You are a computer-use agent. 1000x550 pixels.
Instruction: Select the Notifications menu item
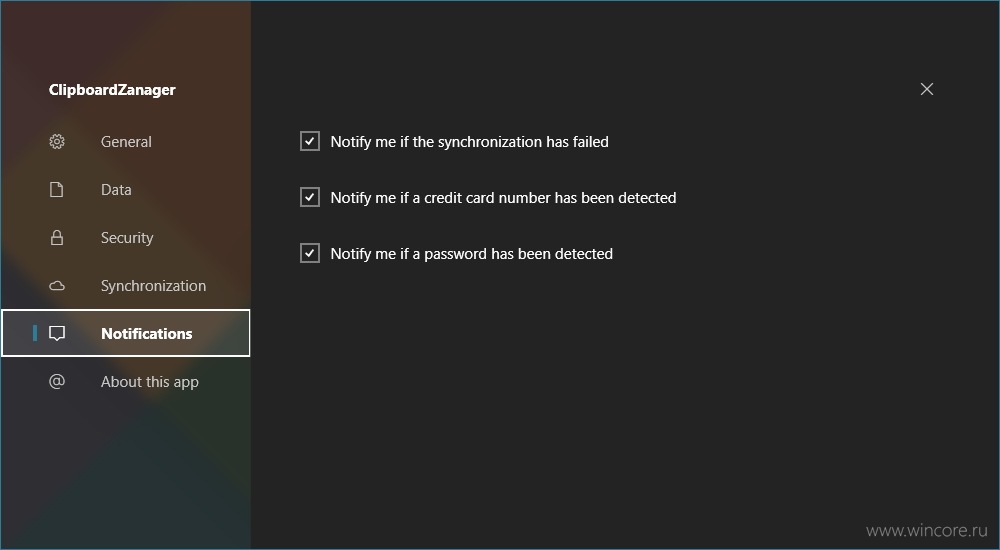tap(125, 333)
